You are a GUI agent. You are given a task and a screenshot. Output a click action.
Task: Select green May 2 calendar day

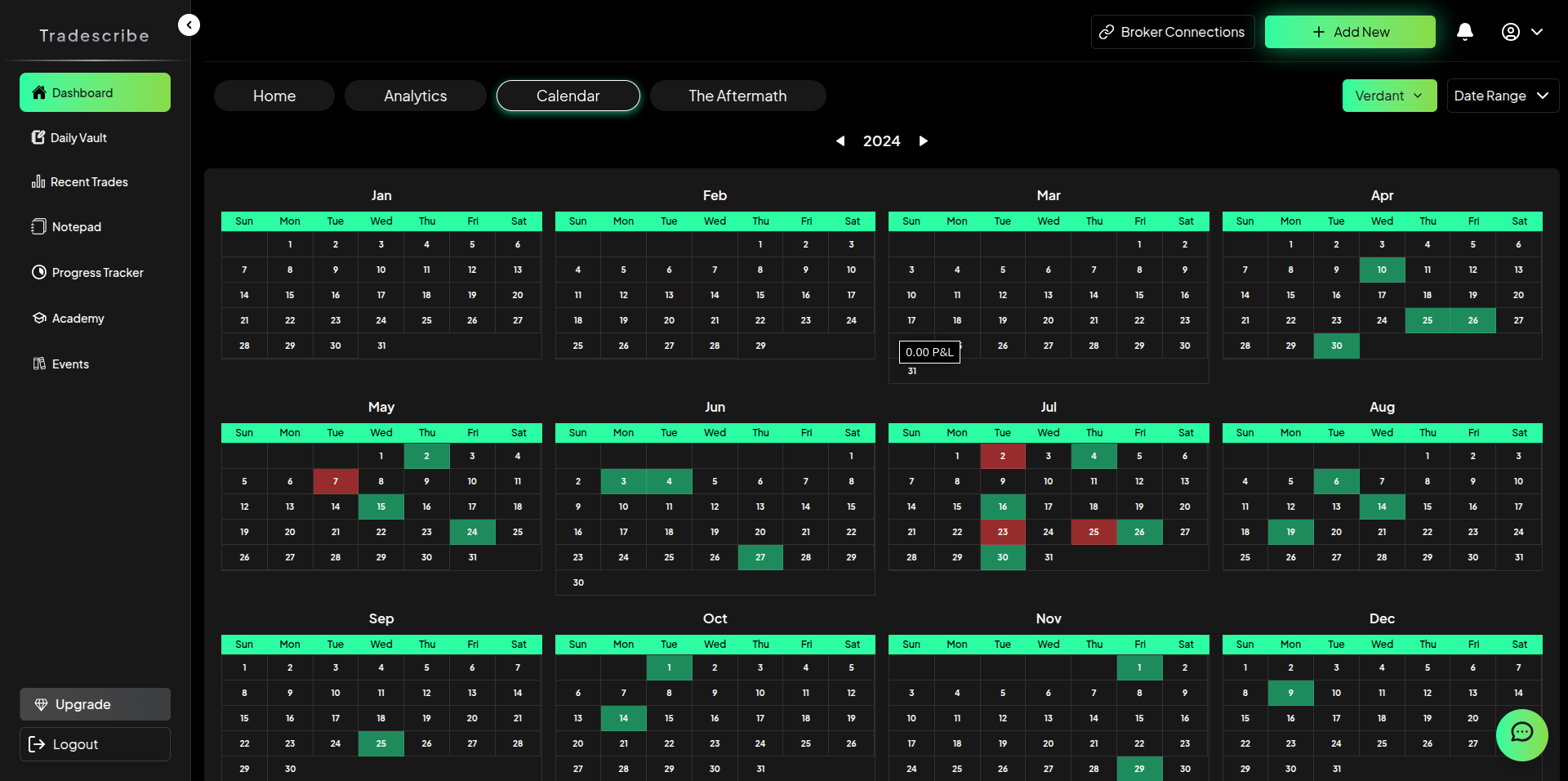426,456
